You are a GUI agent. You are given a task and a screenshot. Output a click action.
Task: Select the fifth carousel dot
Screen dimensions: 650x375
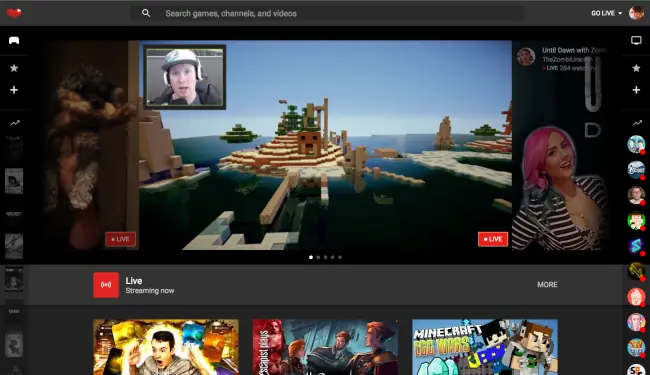point(340,257)
